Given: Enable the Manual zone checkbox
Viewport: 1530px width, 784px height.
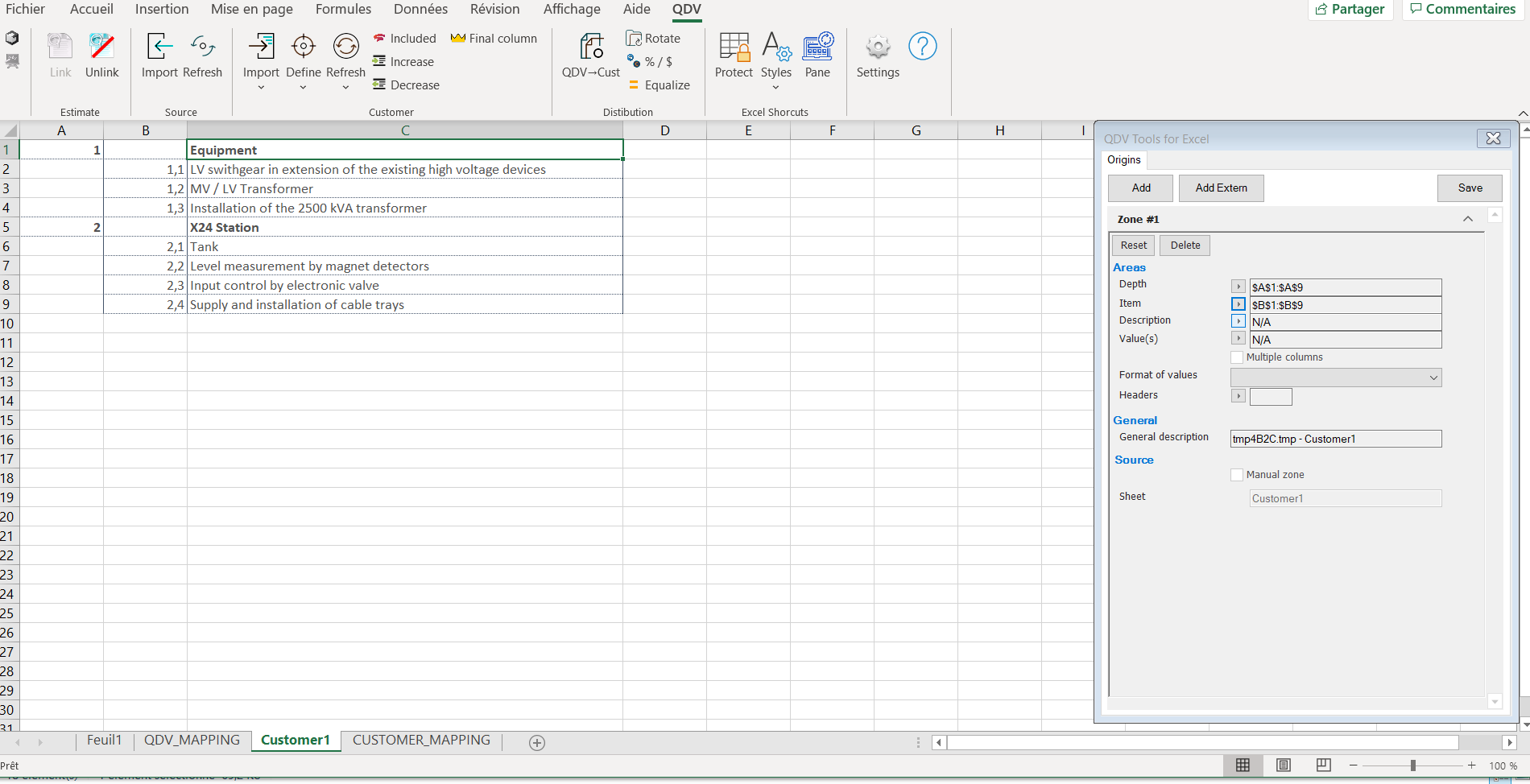Looking at the screenshot, I should tap(1237, 475).
